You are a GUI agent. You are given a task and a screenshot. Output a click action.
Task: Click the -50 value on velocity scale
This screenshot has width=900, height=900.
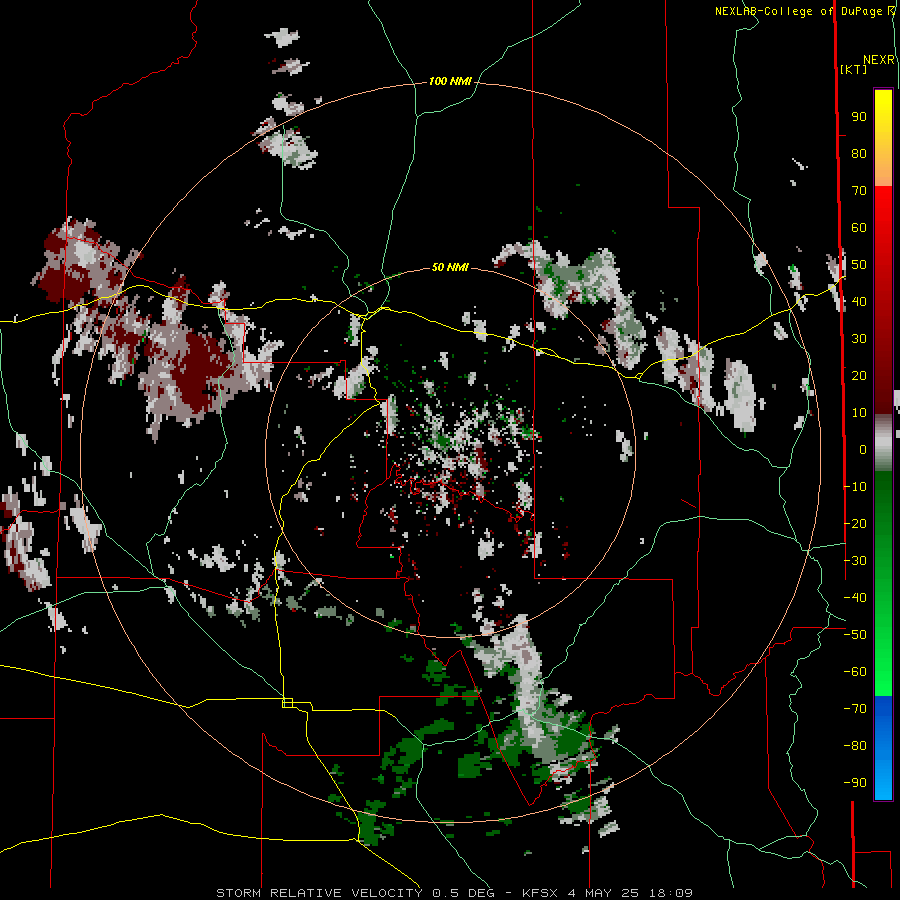[x=855, y=635]
